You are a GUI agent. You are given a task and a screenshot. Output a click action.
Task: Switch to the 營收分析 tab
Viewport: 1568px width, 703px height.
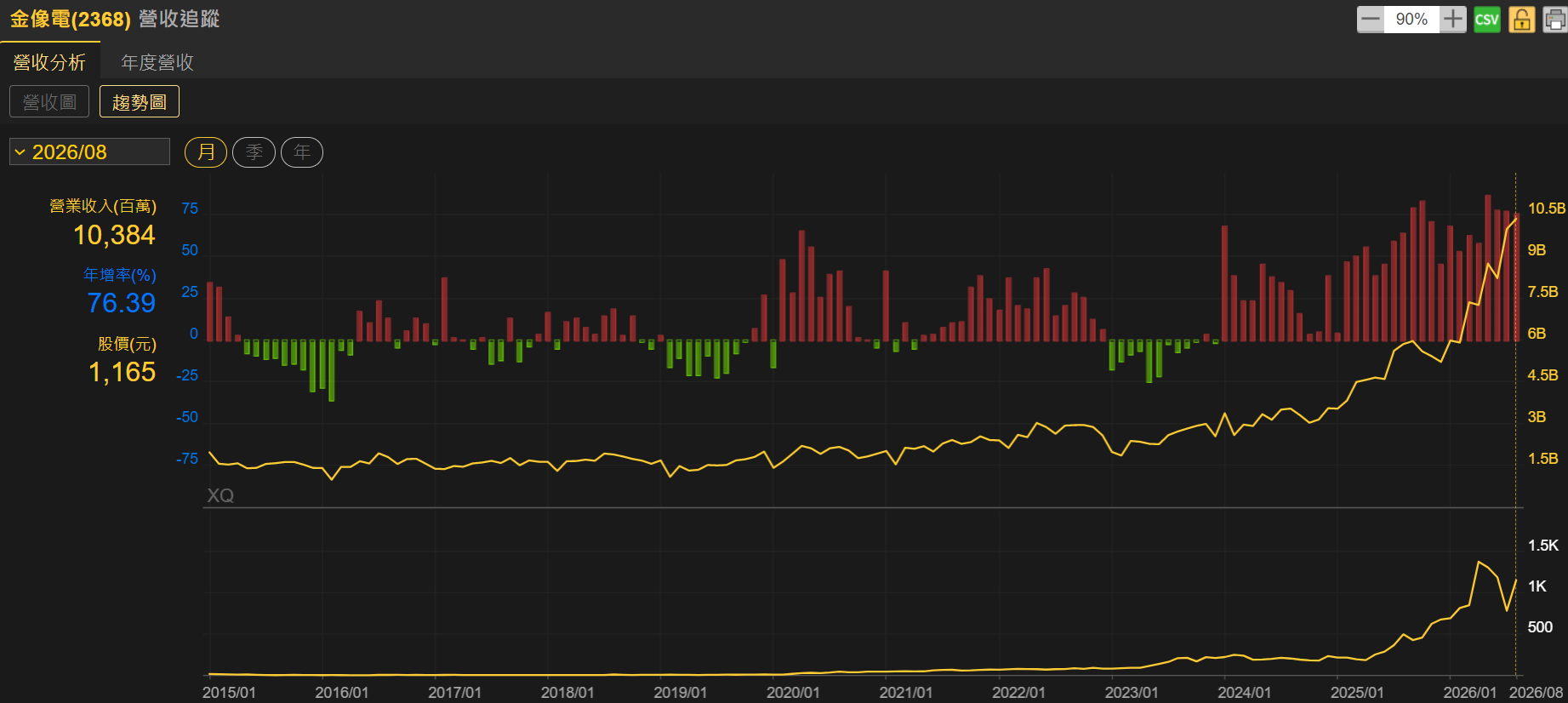tap(49, 62)
